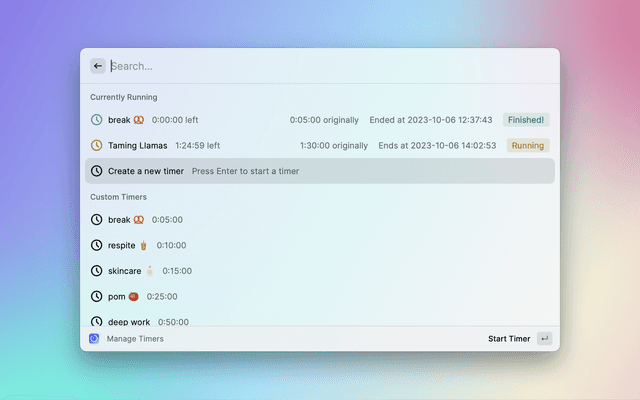Select the respite 0:10:00 custom timer

pyautogui.click(x=320, y=245)
